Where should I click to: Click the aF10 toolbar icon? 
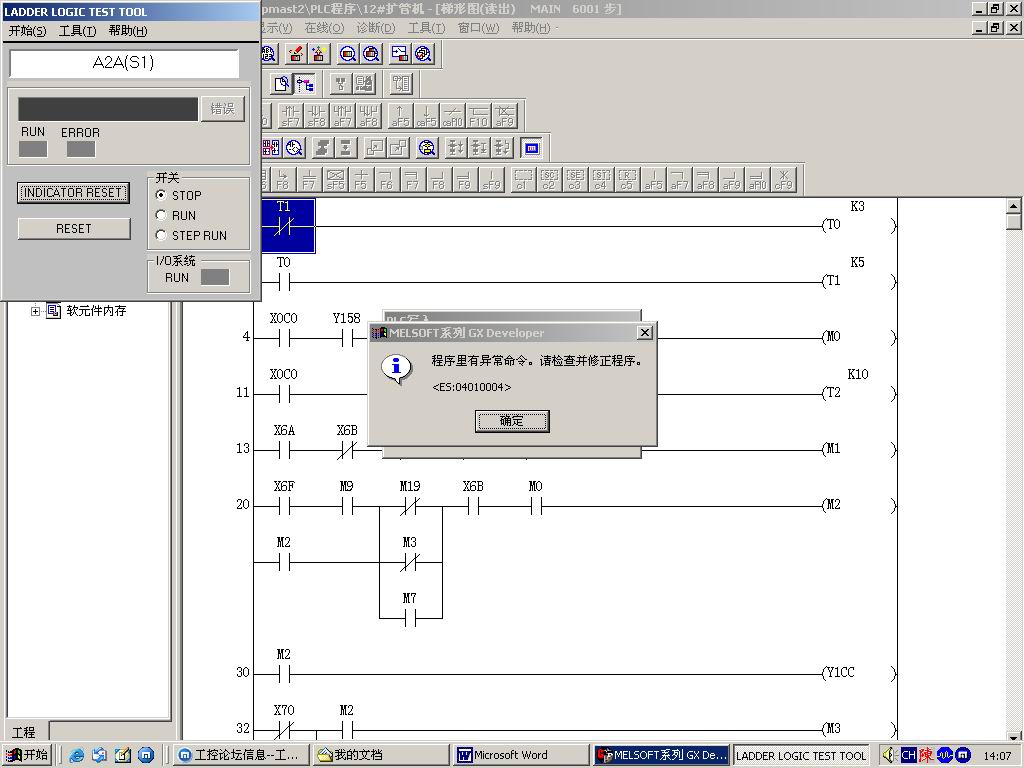click(x=758, y=179)
